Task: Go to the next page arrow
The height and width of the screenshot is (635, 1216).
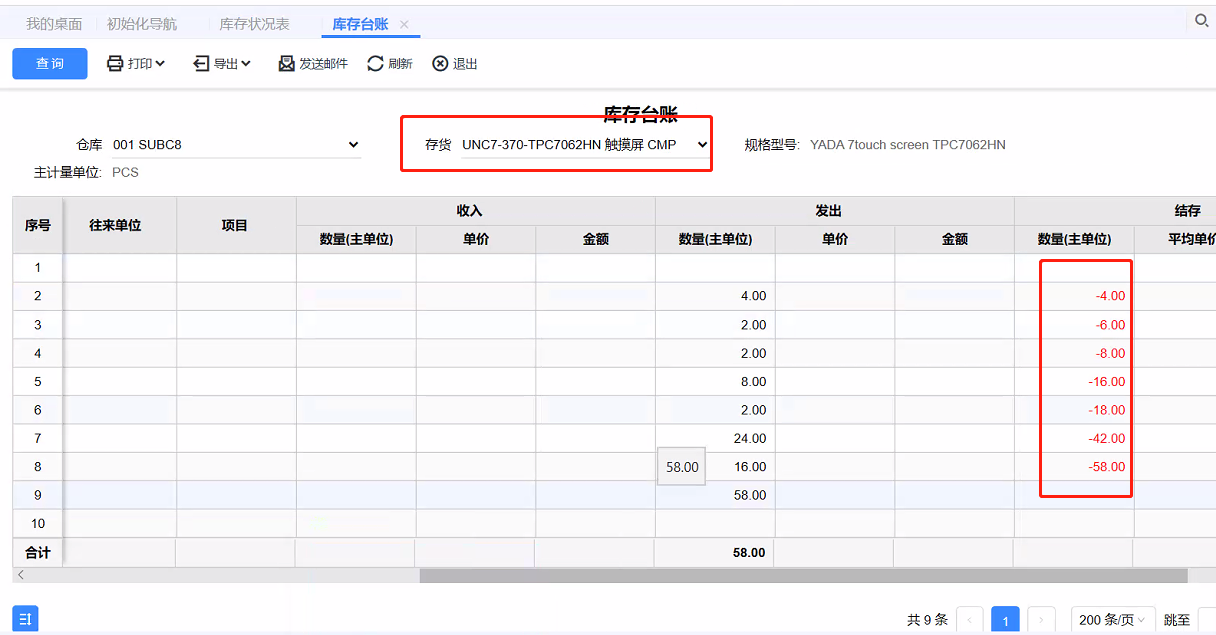Action: click(1042, 620)
